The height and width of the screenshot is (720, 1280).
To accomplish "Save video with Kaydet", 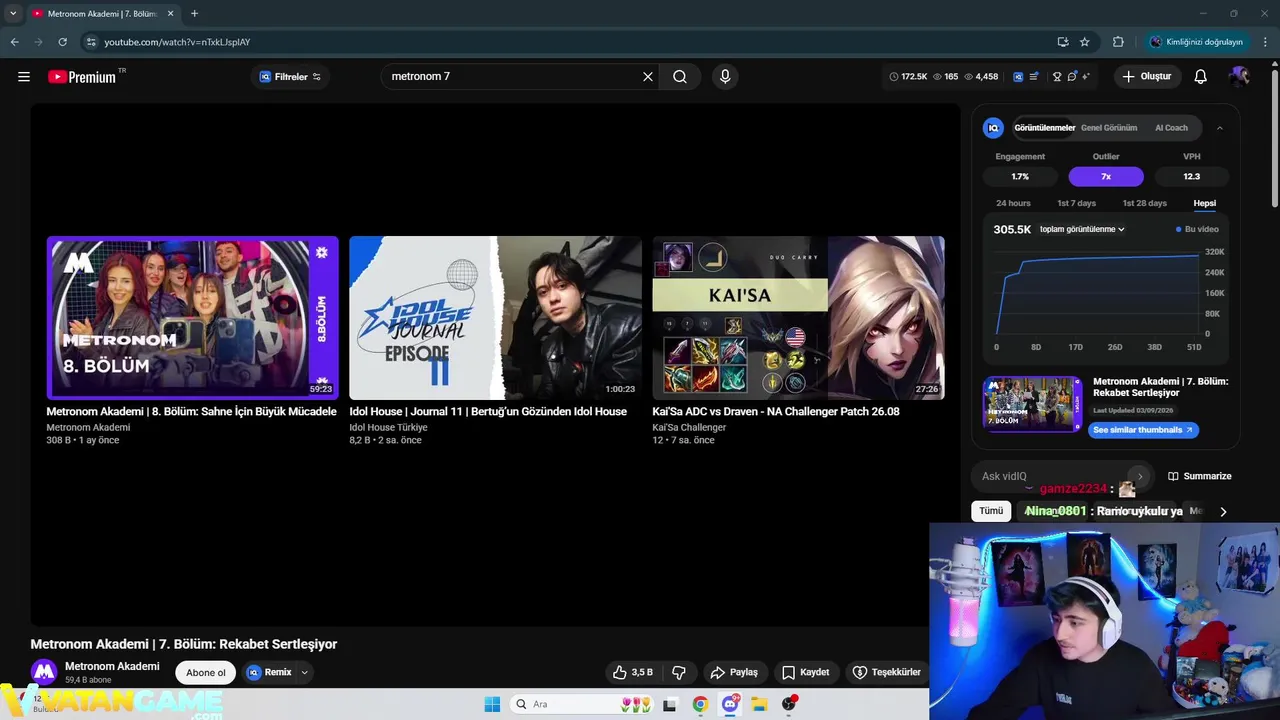I will click(x=806, y=672).
